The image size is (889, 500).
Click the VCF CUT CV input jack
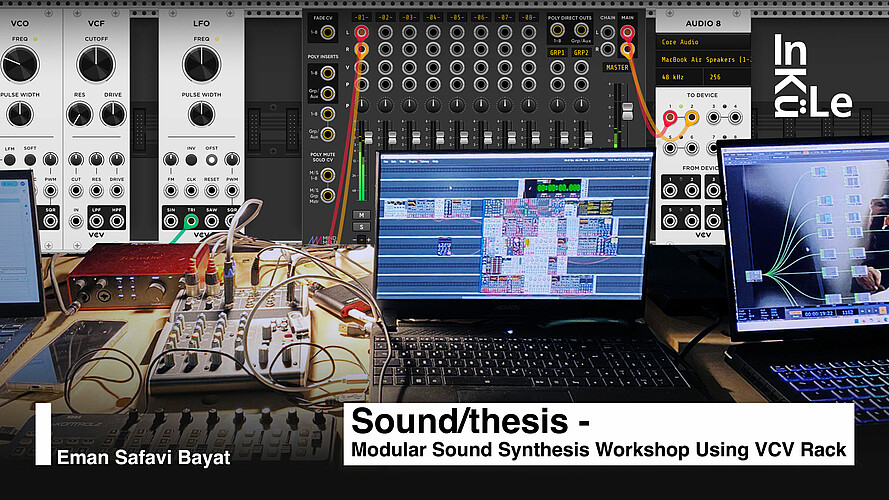pos(76,191)
